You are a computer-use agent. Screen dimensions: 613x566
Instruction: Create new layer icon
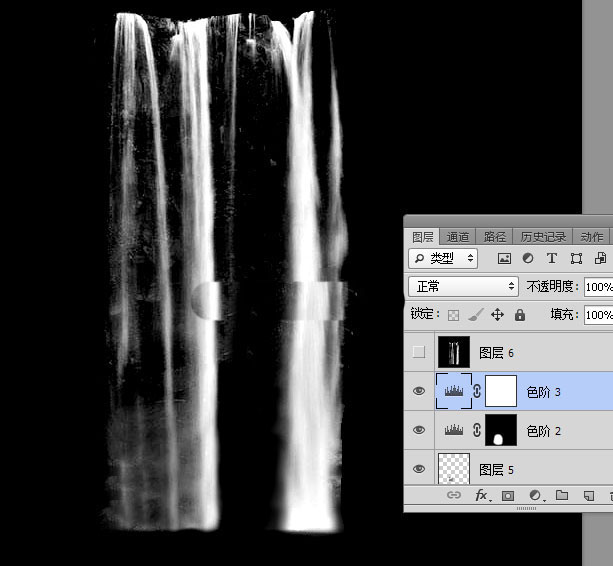click(589, 496)
